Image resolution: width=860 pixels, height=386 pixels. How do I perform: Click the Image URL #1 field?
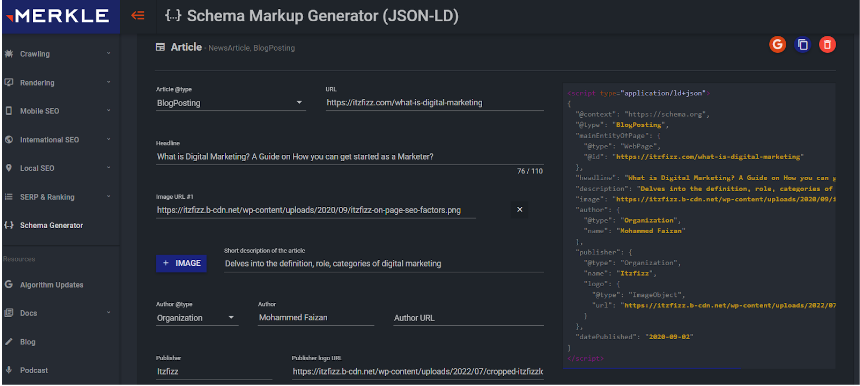click(x=316, y=210)
